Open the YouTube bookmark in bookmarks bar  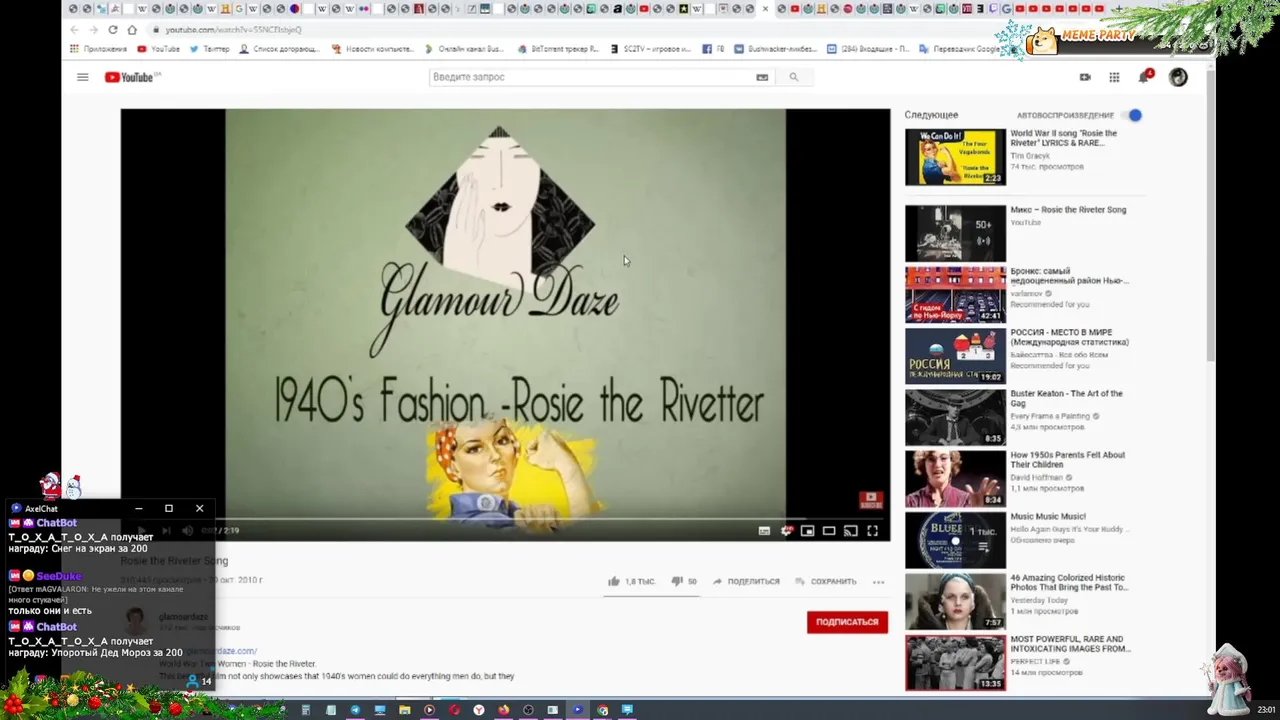pyautogui.click(x=159, y=49)
